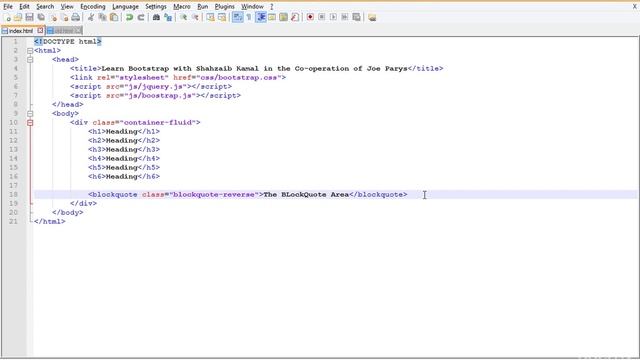Click the last toolbar icon after macro buttons
The image size is (640, 360).
[372, 17]
